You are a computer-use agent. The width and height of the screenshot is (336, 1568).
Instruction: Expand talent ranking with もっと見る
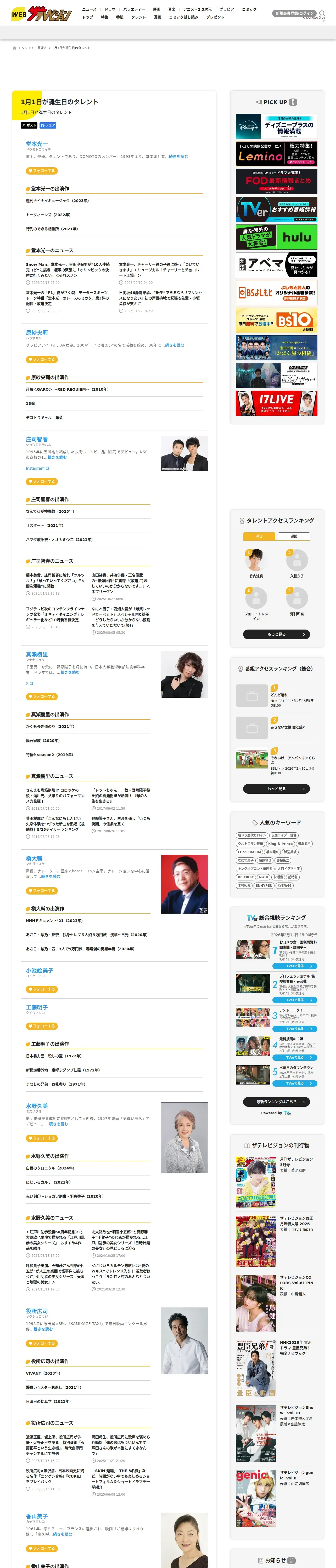tap(276, 634)
